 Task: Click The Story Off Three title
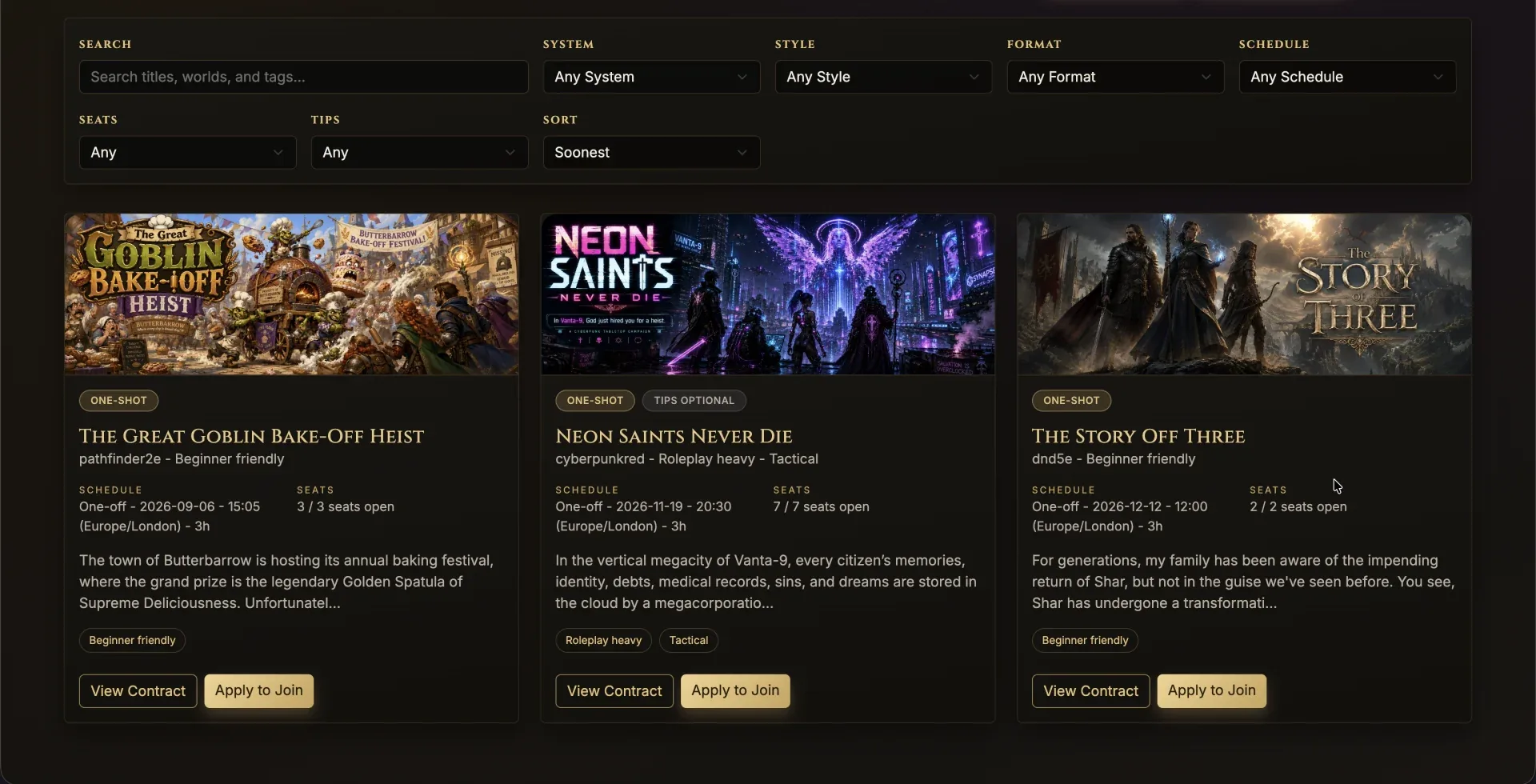pos(1138,436)
